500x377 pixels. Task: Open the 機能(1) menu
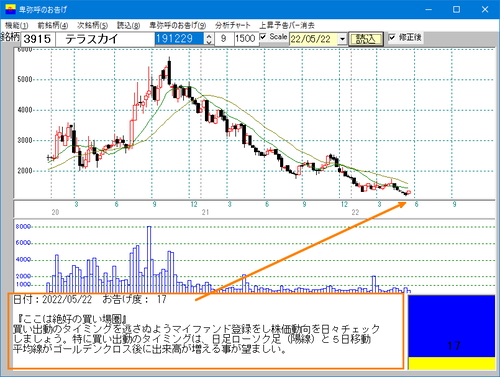point(17,25)
